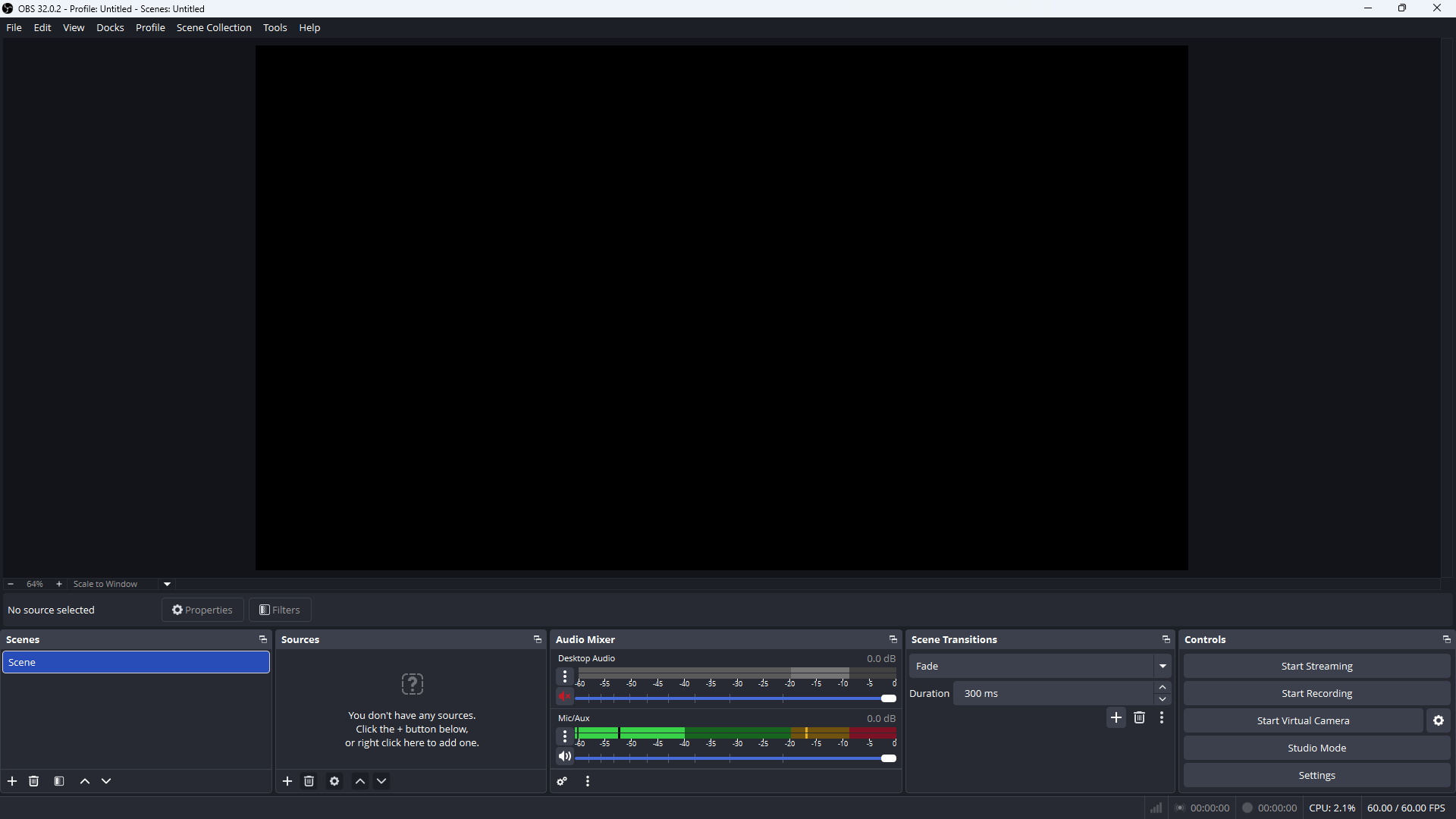Enable Studio Mode

point(1316,748)
